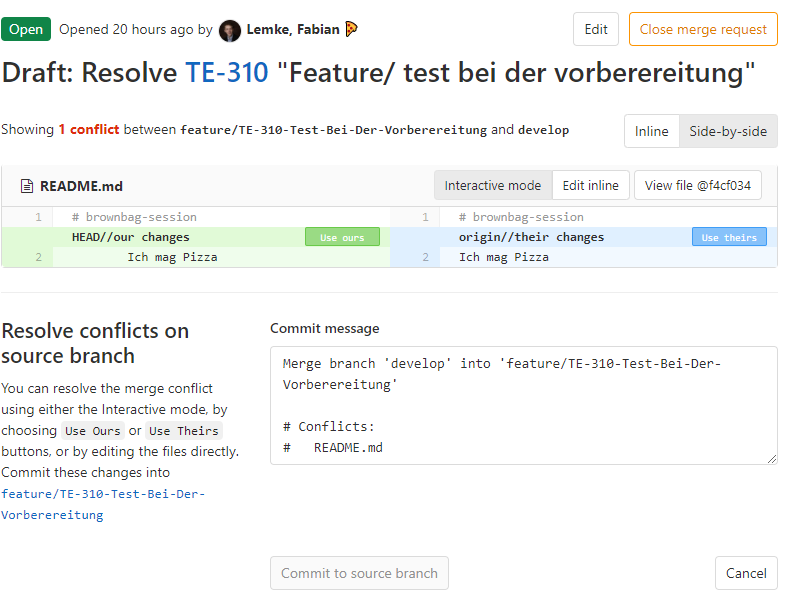Cancel the conflict resolution
The width and height of the screenshot is (786, 606).
click(x=746, y=573)
